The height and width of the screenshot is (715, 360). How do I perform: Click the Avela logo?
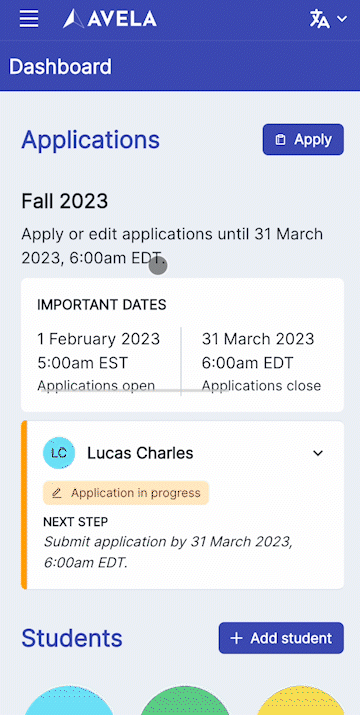(x=110, y=19)
